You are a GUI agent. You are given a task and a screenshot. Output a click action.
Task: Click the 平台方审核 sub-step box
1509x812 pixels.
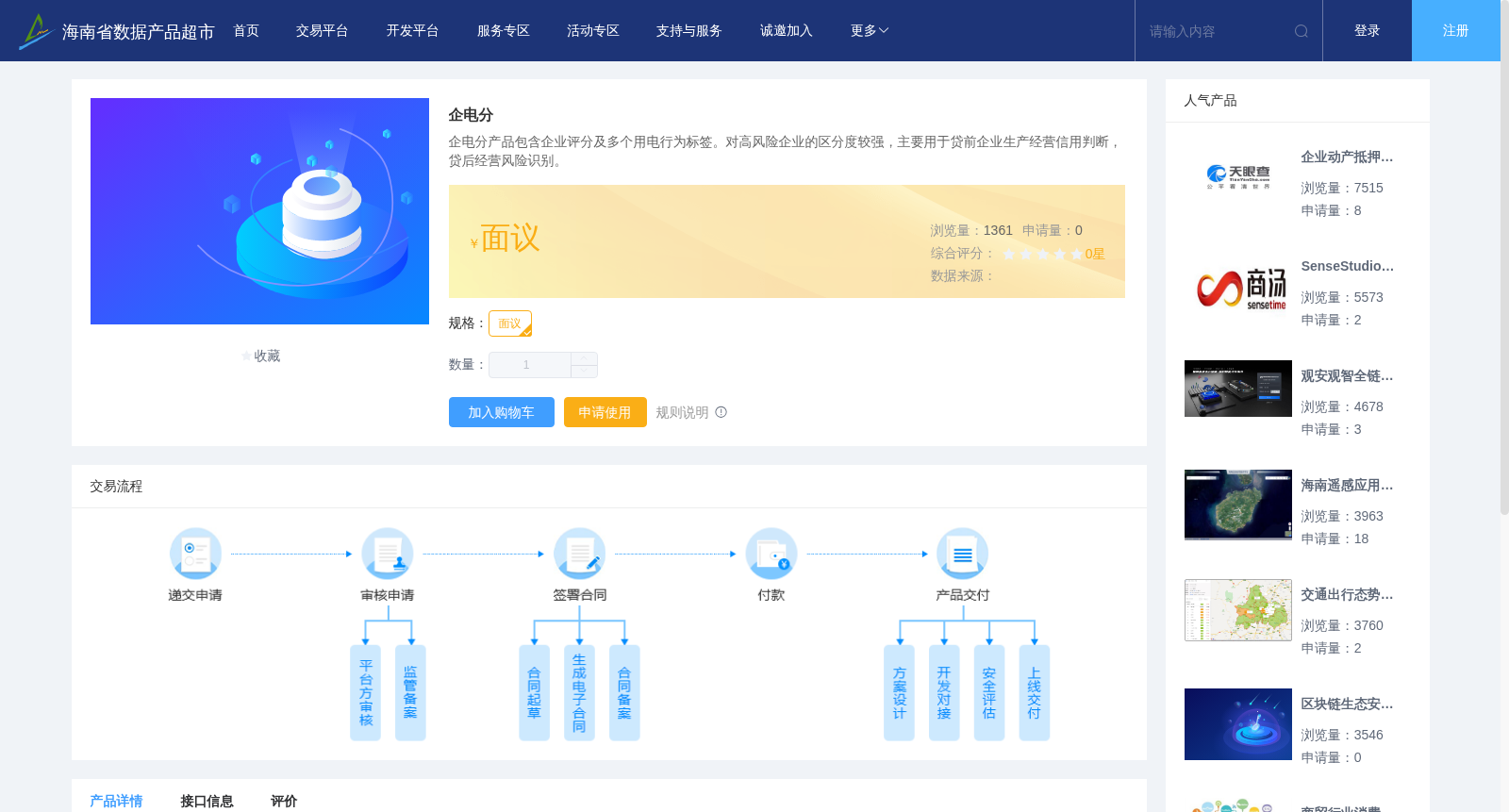[x=365, y=693]
